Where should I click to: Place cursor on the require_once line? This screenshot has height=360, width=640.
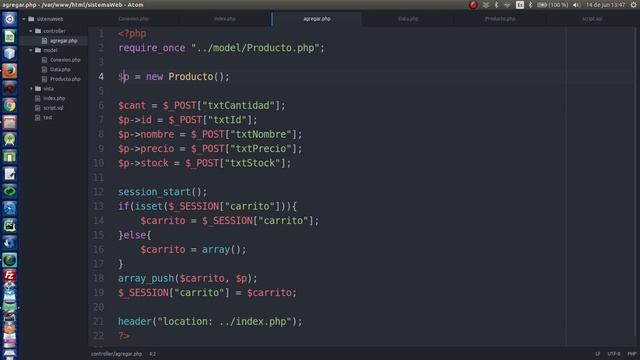[221, 48]
